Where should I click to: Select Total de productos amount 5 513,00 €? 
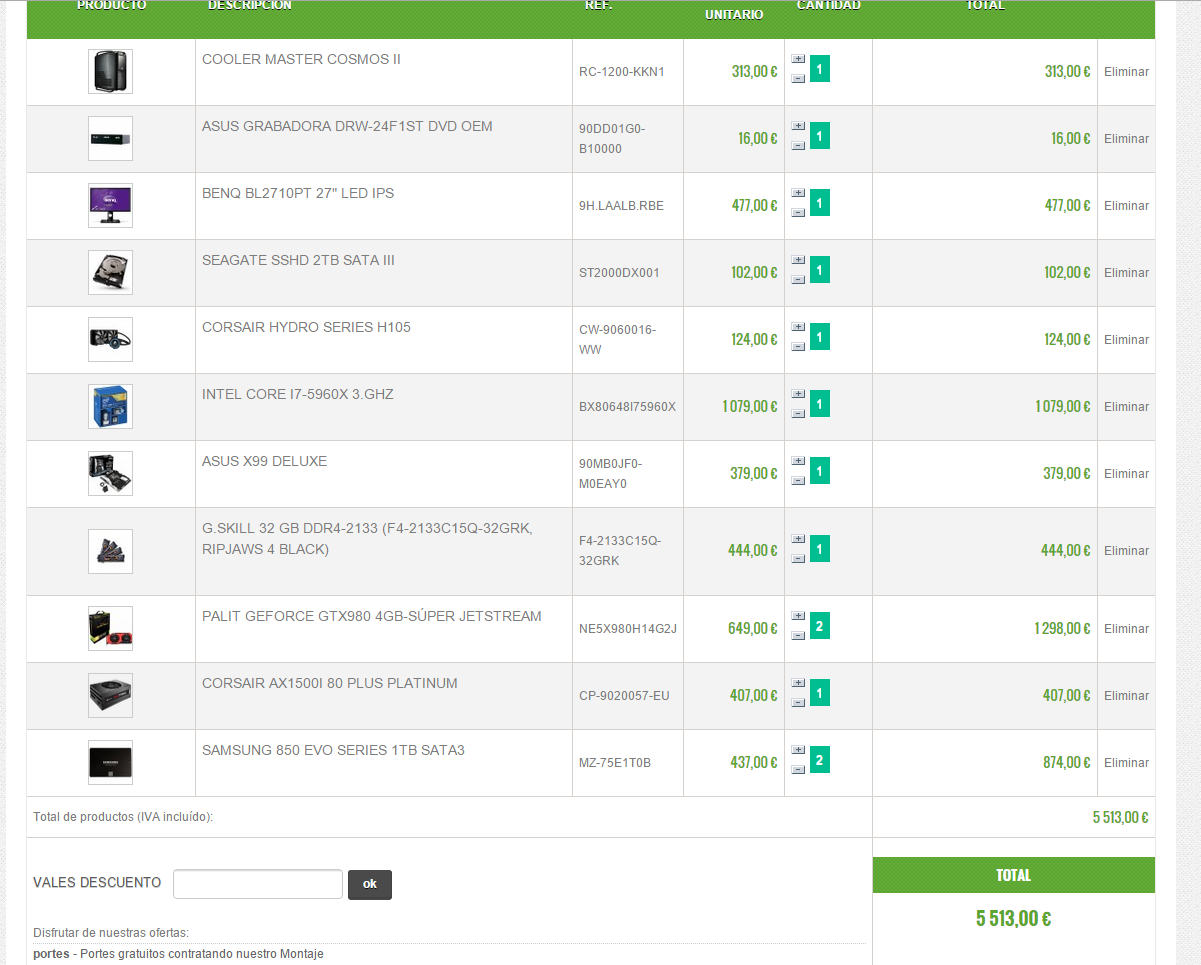pyautogui.click(x=1120, y=818)
